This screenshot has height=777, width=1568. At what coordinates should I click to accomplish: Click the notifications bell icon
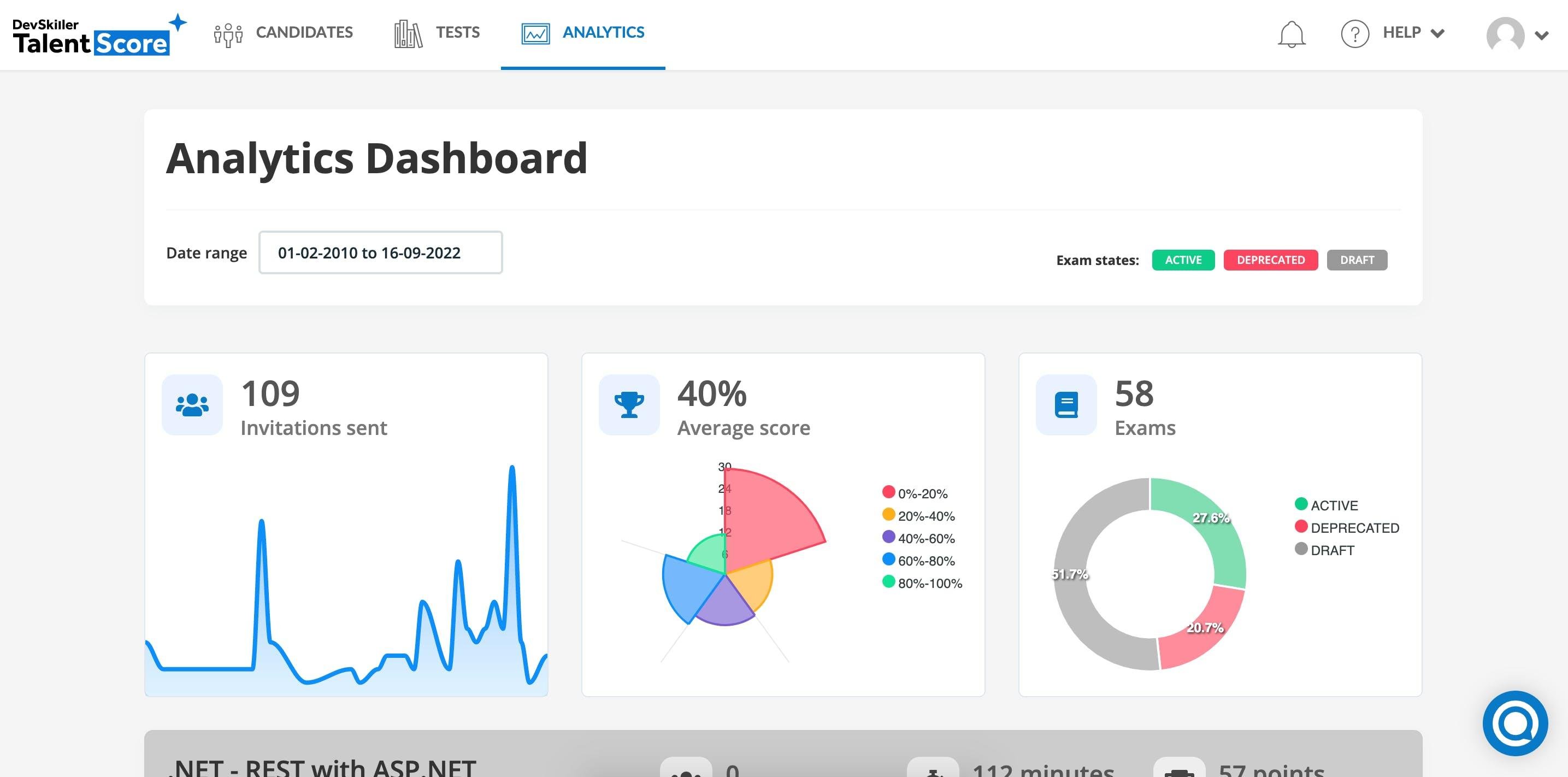pos(1290,34)
